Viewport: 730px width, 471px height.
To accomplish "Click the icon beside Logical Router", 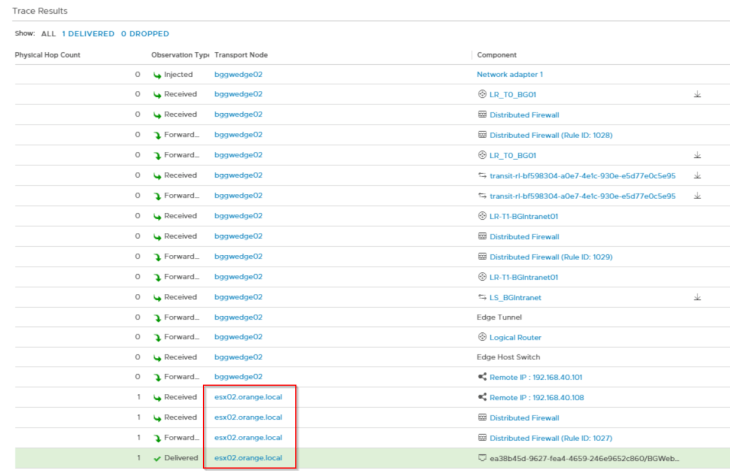I will pos(482,337).
